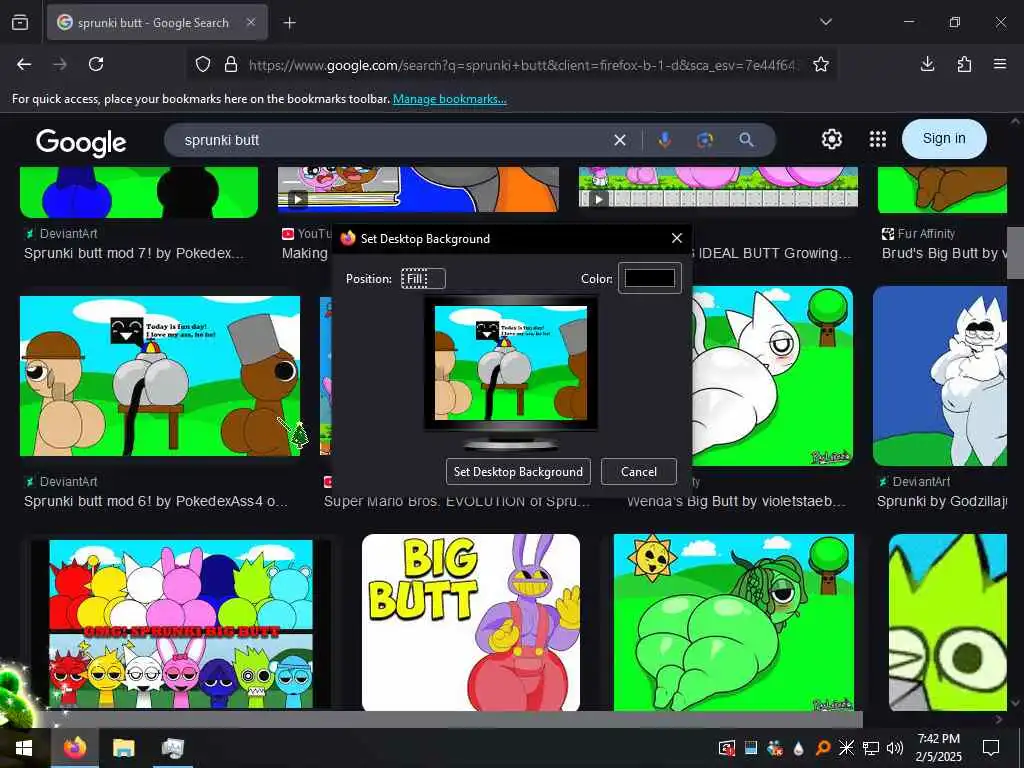This screenshot has width=1024, height=768.
Task: Open the BIG BUTT rabbit thumbnail
Action: coord(471,622)
